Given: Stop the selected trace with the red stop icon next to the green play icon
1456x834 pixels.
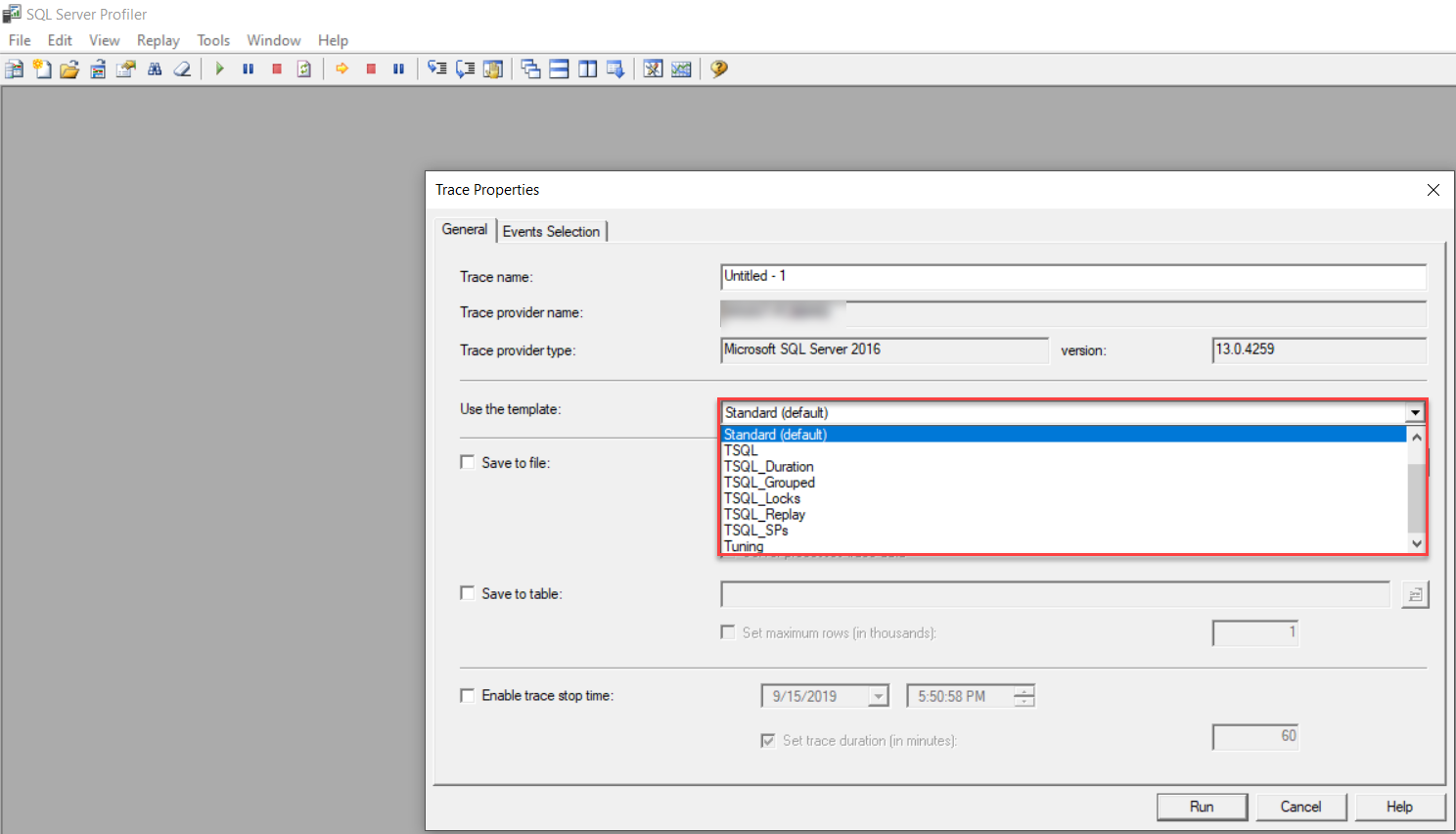Looking at the screenshot, I should (277, 69).
